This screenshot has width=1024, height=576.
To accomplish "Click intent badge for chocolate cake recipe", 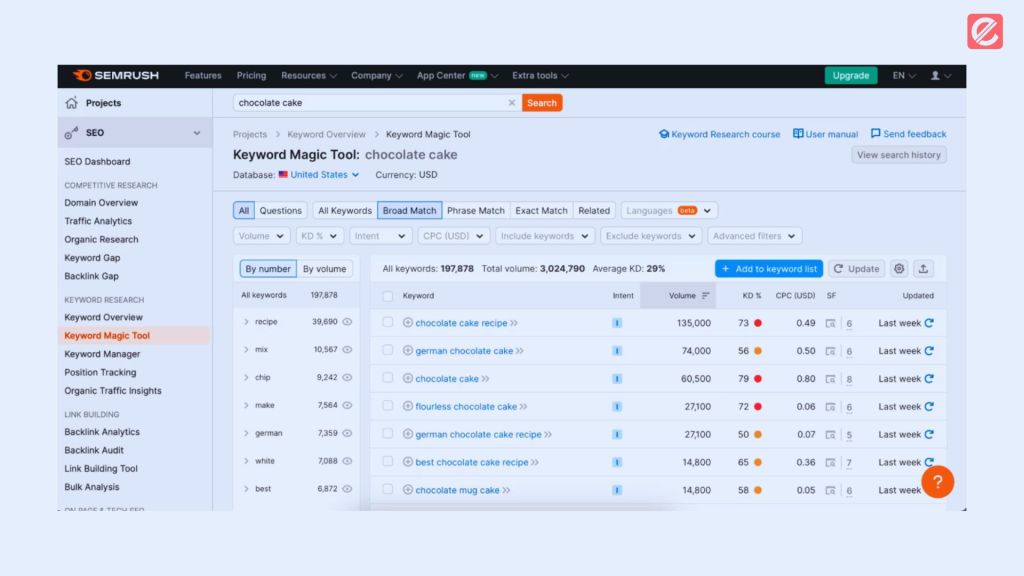I will 616,323.
